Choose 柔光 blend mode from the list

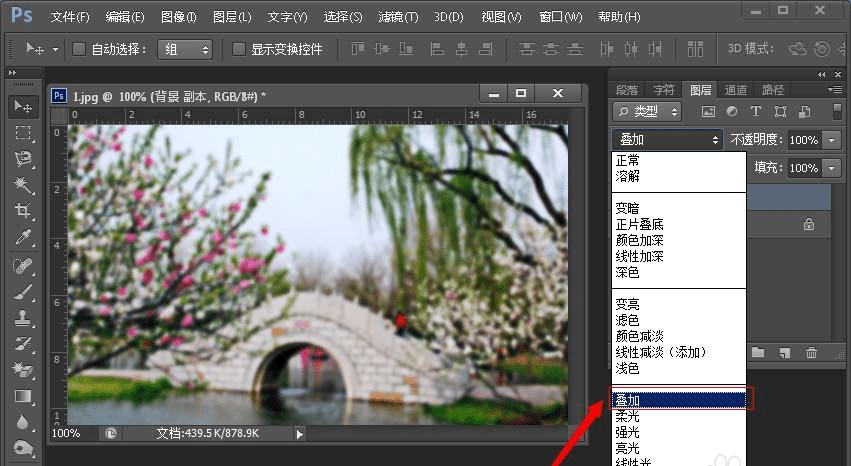[627, 417]
